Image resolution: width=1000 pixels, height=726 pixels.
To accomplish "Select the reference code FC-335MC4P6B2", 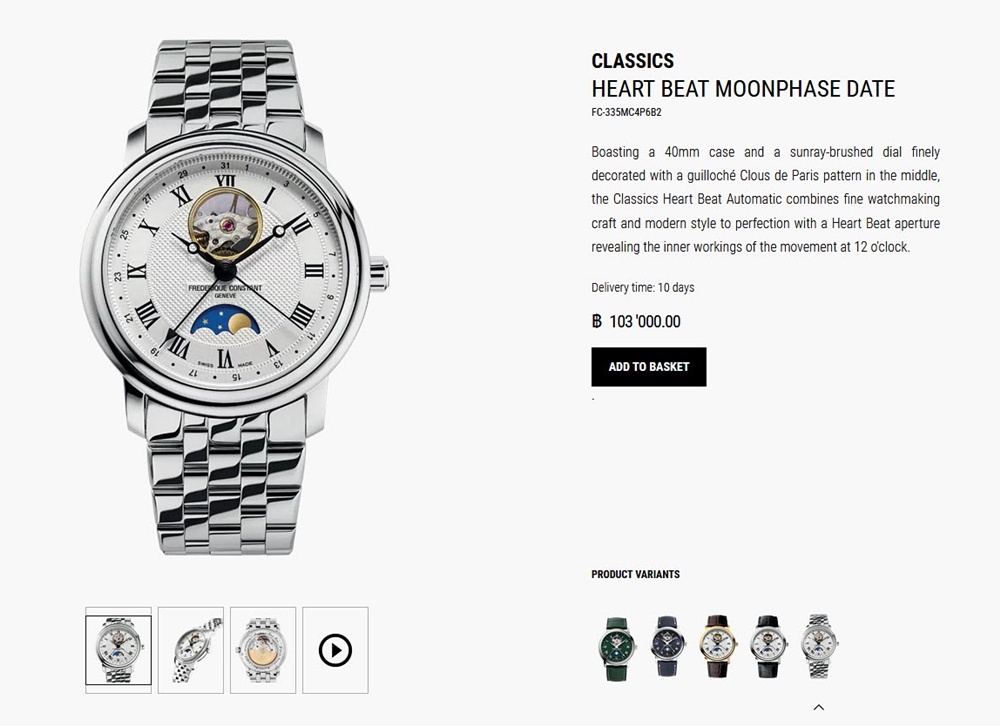I will 626,112.
